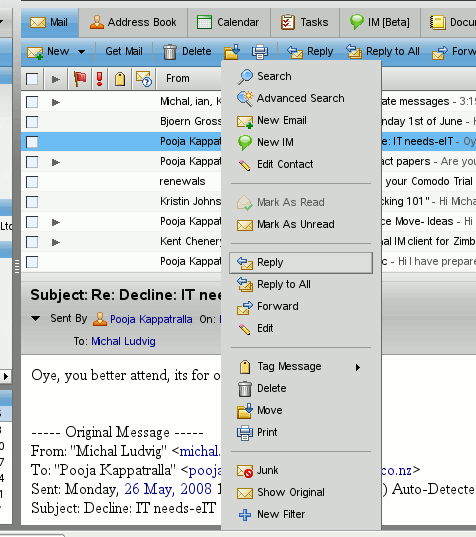Switch to the Mail tab
Image resolution: width=476 pixels, height=537 pixels.
[x=50, y=23]
